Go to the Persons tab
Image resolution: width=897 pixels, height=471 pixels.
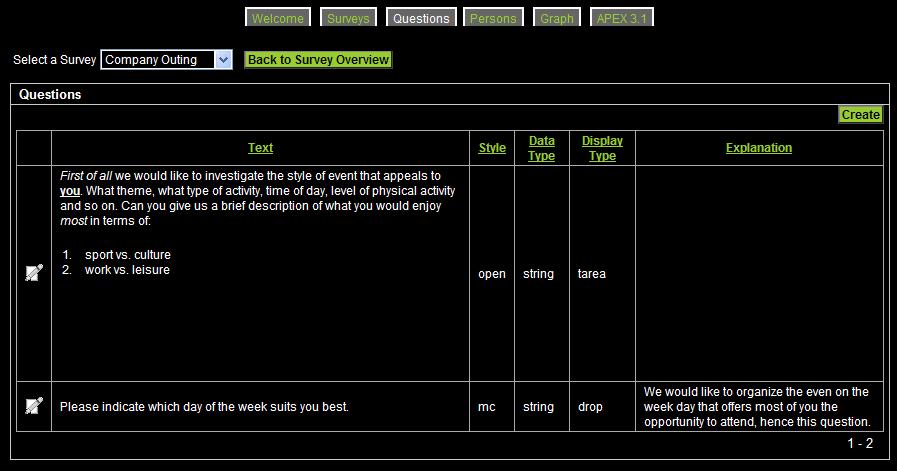(x=493, y=18)
